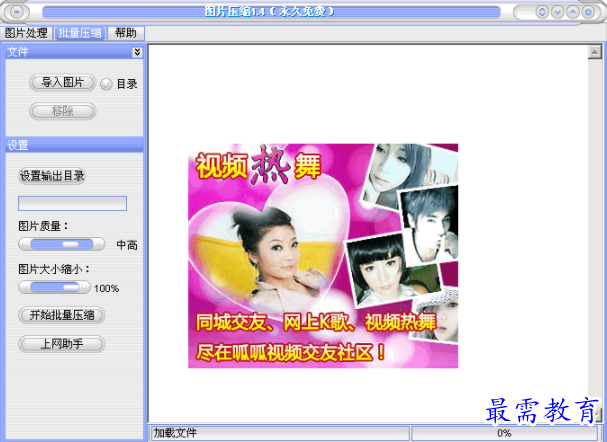Click the 图片质量 slider track
This screenshot has height=442, width=607.
tap(62, 244)
